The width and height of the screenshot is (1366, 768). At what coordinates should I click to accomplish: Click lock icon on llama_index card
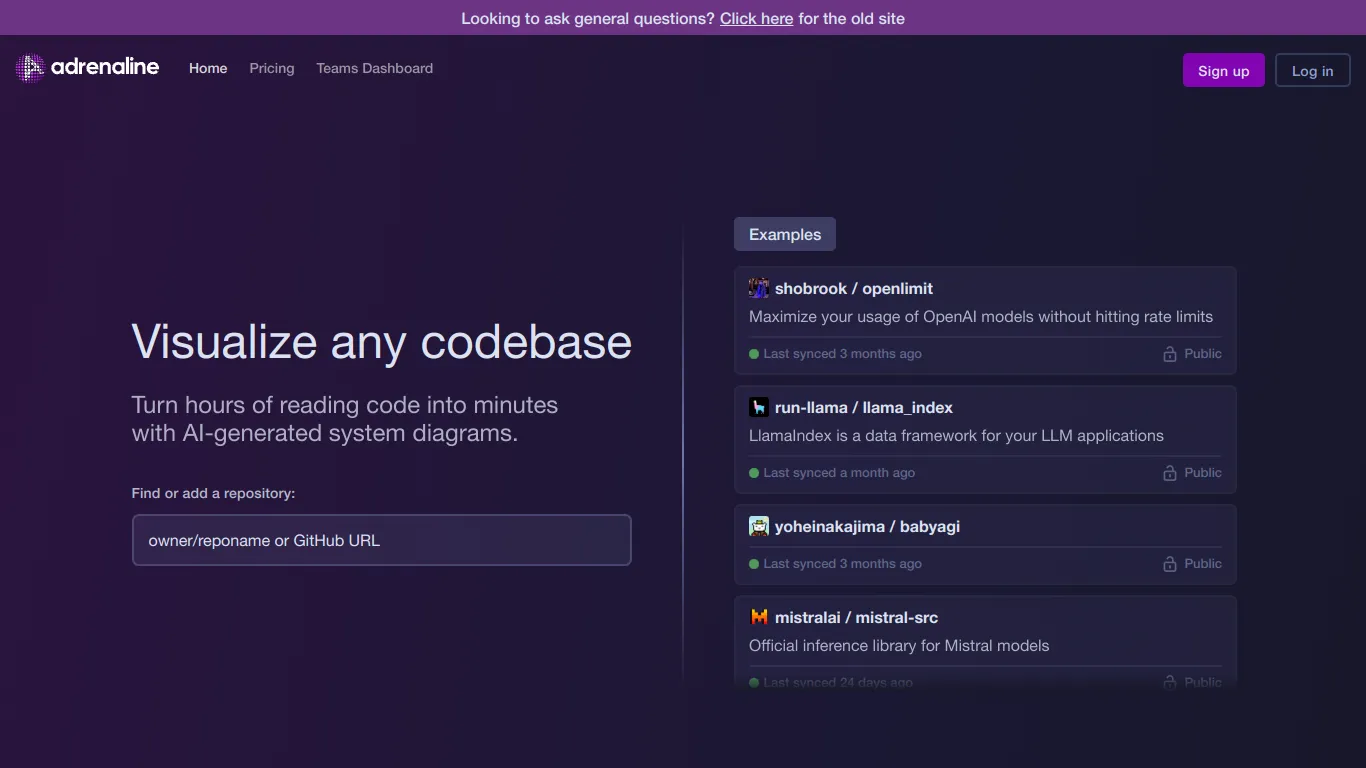point(1170,473)
